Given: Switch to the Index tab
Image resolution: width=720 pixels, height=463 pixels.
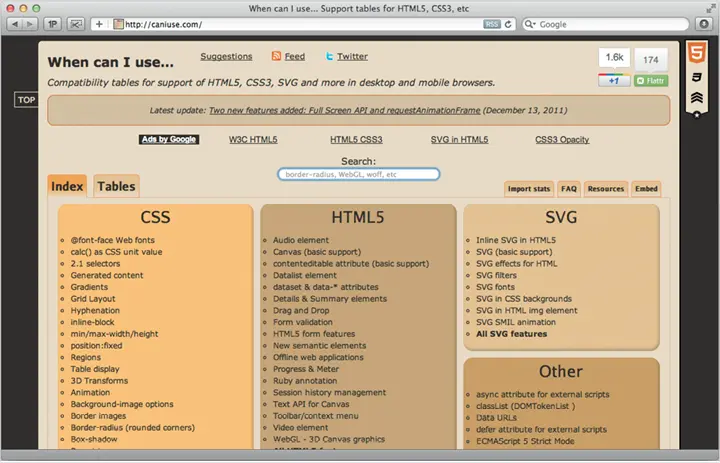Looking at the screenshot, I should pos(67,186).
